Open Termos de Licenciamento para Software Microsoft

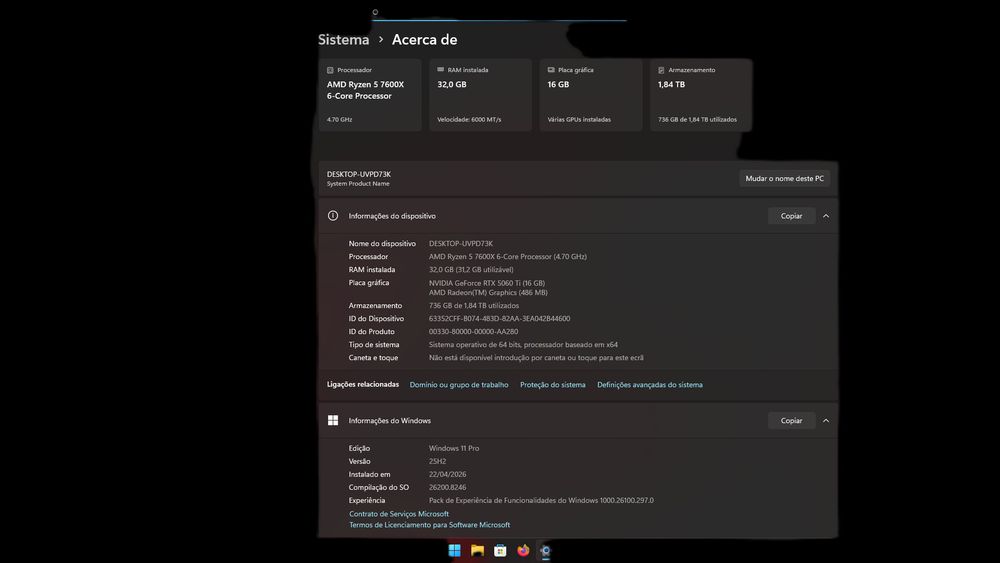tap(429, 525)
